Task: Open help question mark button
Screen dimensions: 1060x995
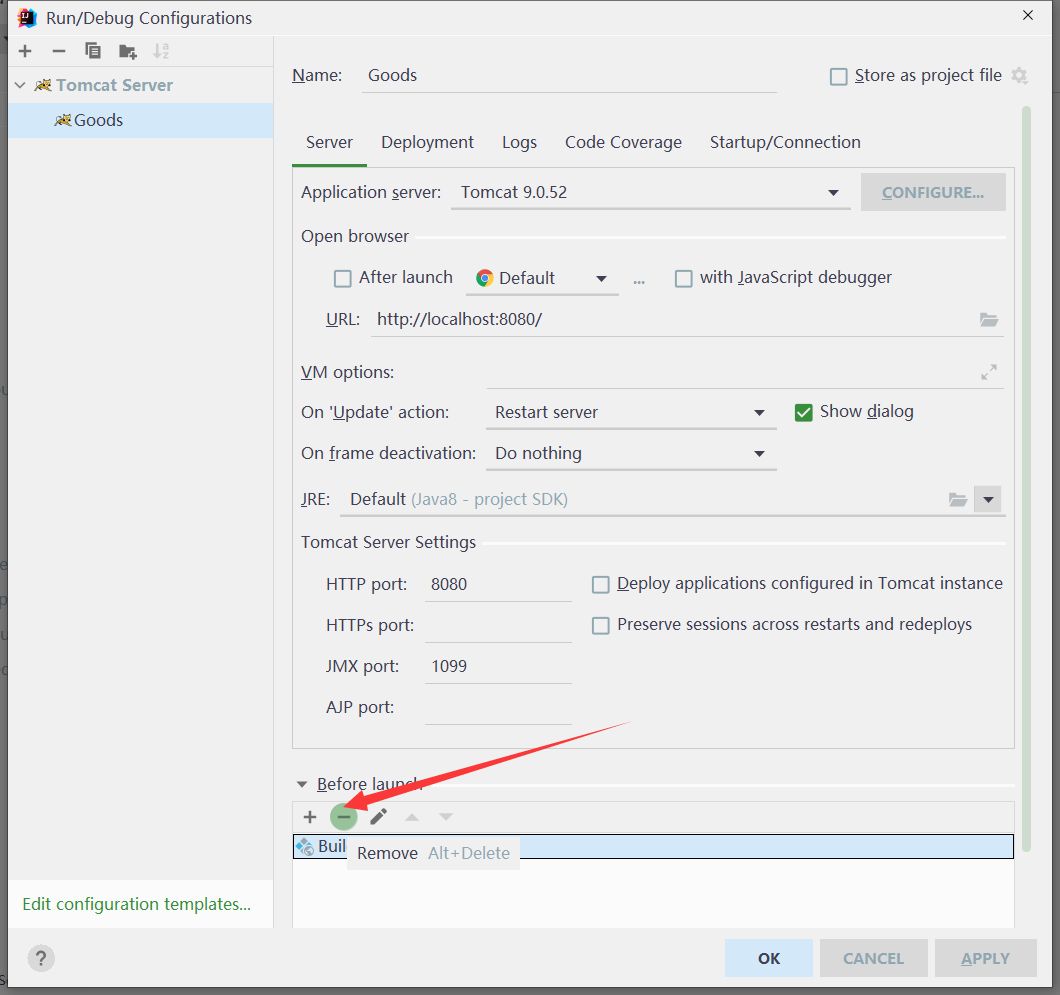Action: (41, 958)
